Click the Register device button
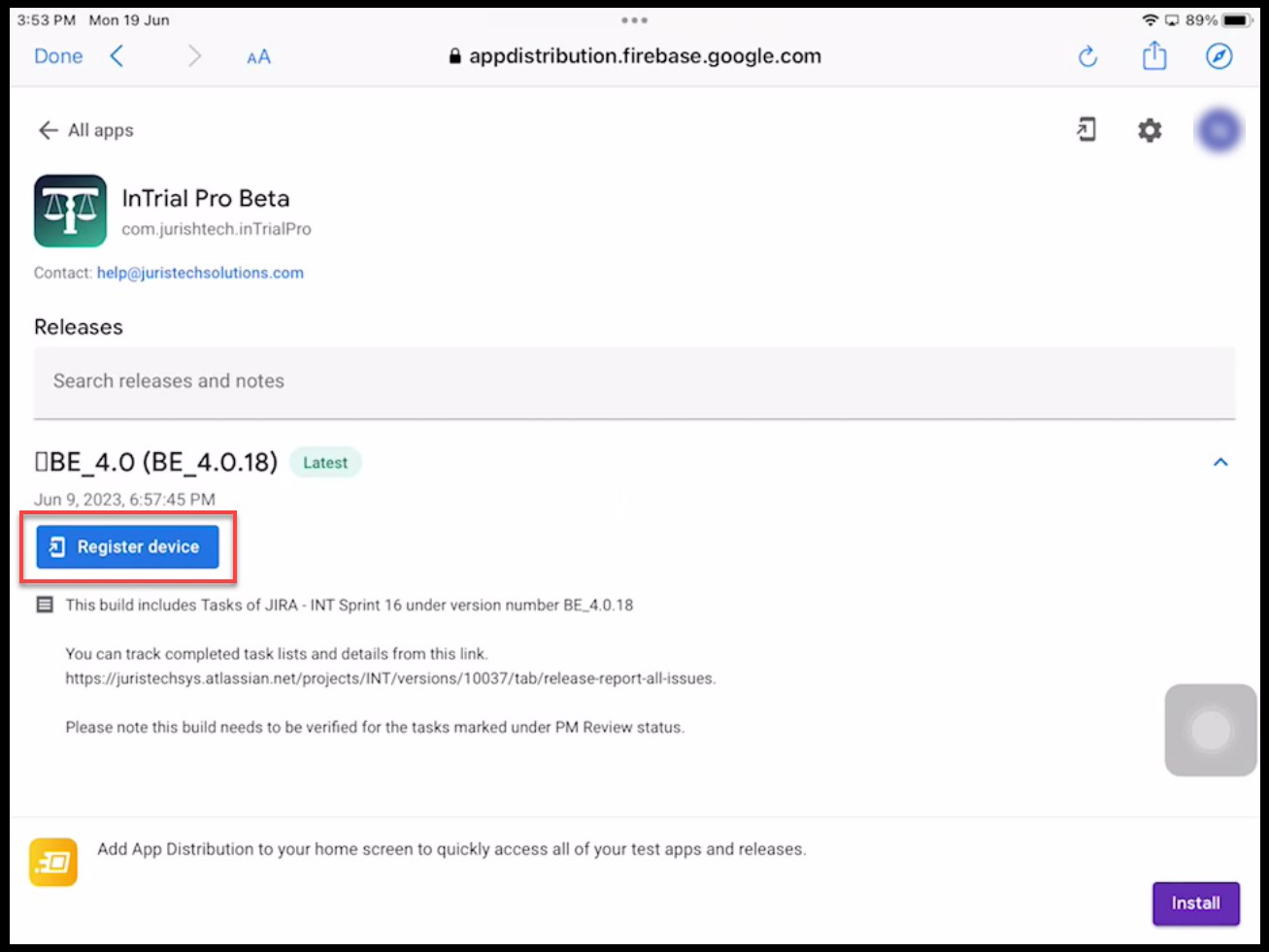Viewport: 1269px width, 952px height. (x=127, y=547)
